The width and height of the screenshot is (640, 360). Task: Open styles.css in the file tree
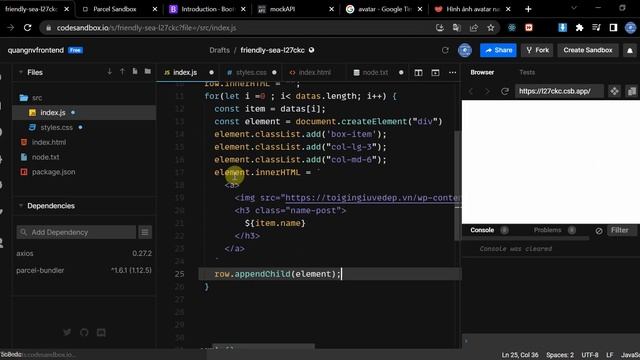(x=84, y=127)
